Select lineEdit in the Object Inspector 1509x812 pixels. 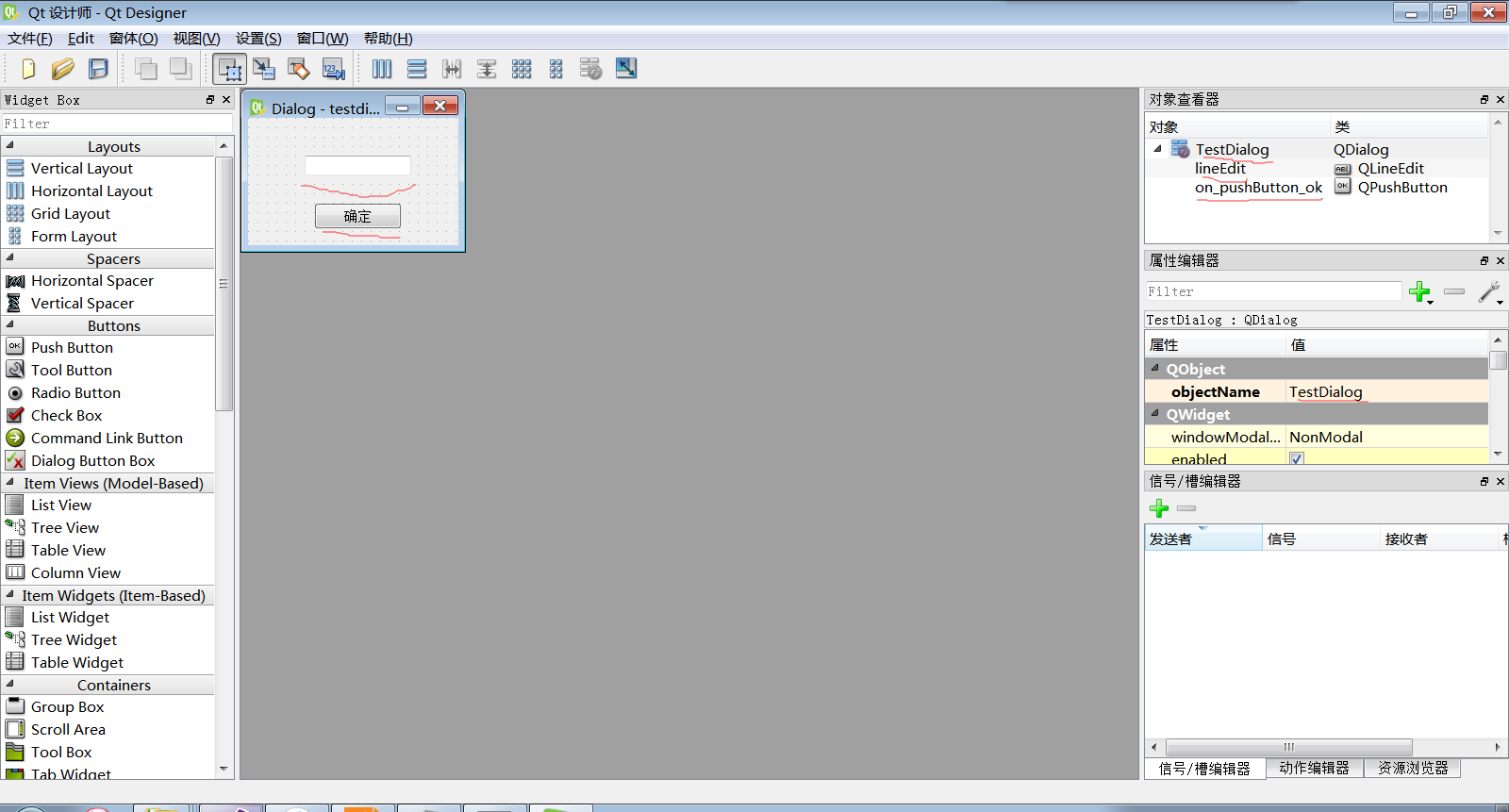point(1219,169)
